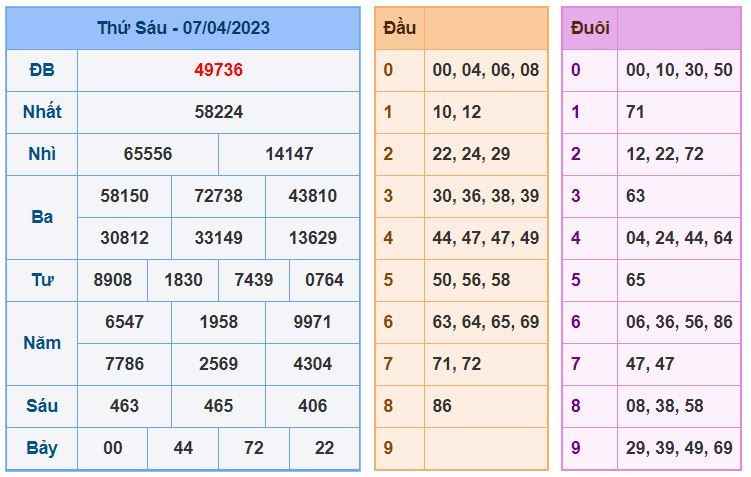Screen dimensions: 751x477
Task: Click second prize number 14147
Action: (x=289, y=154)
